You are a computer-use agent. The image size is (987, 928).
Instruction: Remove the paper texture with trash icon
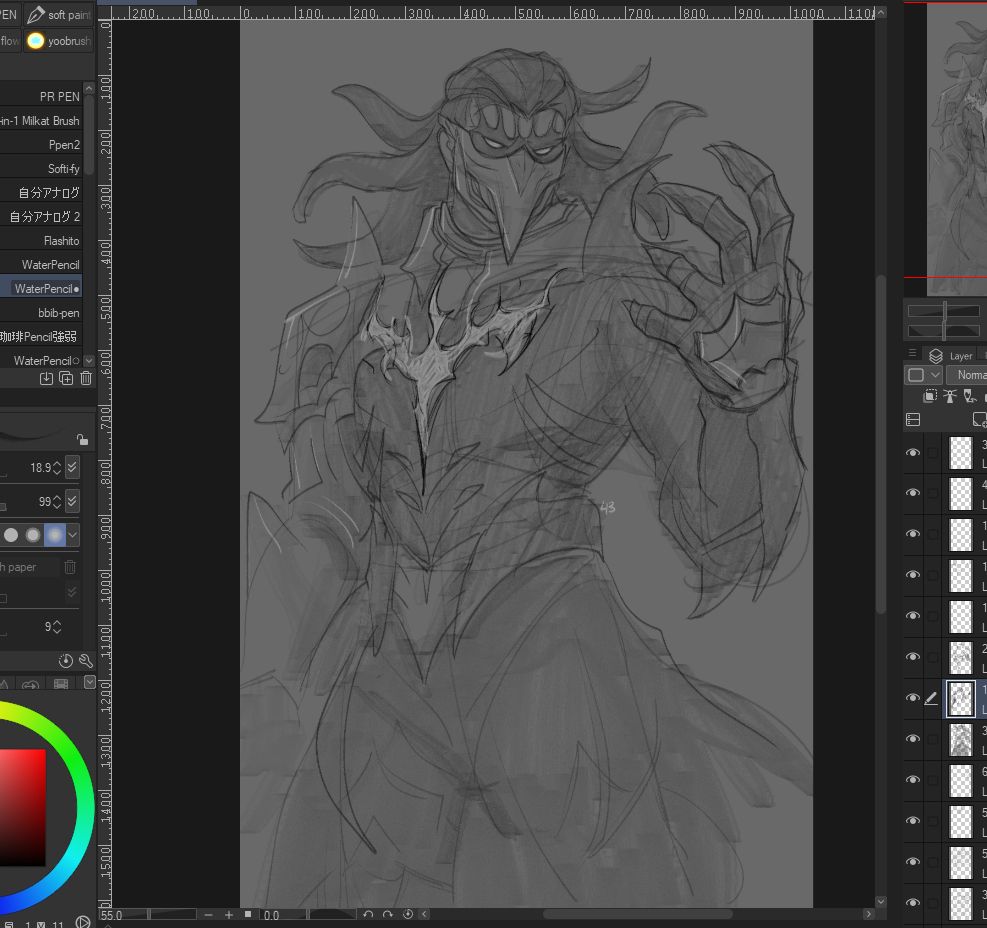[70, 567]
